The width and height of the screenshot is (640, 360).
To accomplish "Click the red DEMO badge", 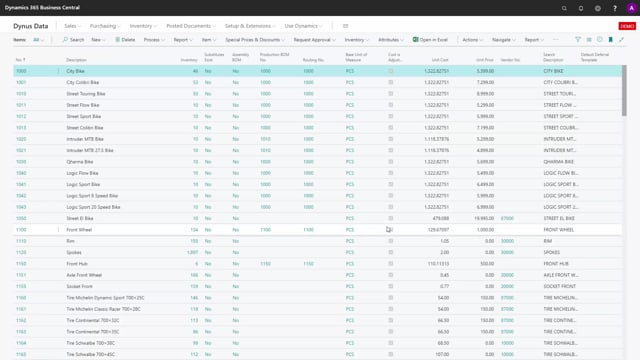I will 627,26.
